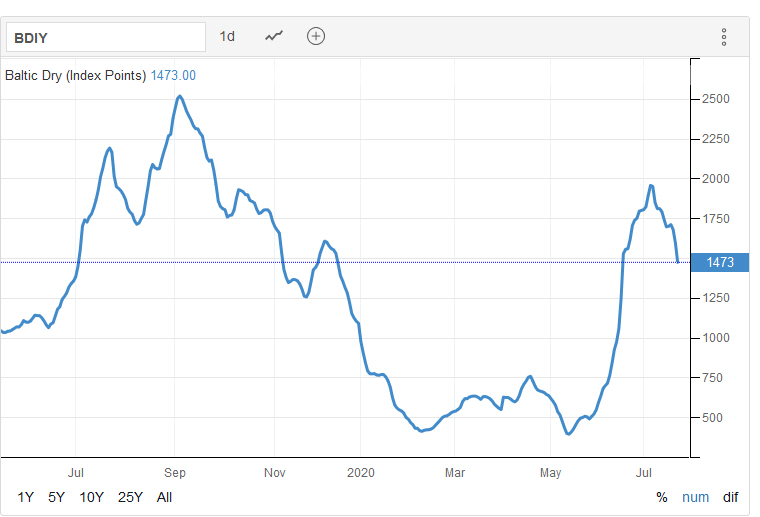Select the 10Y time range
This screenshot has height=517, width=760.
[x=92, y=498]
